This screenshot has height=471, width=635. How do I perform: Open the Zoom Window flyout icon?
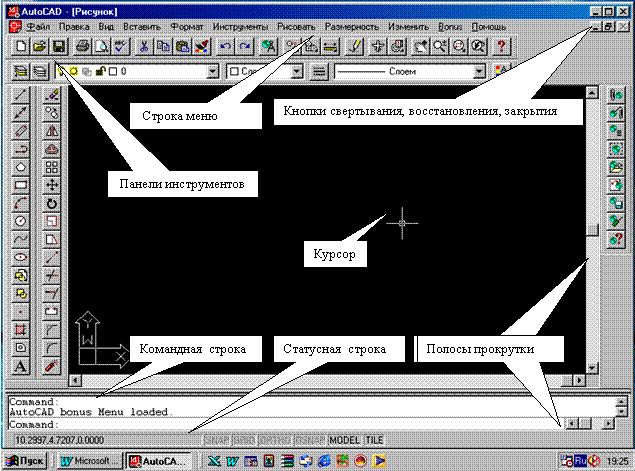coord(459,47)
